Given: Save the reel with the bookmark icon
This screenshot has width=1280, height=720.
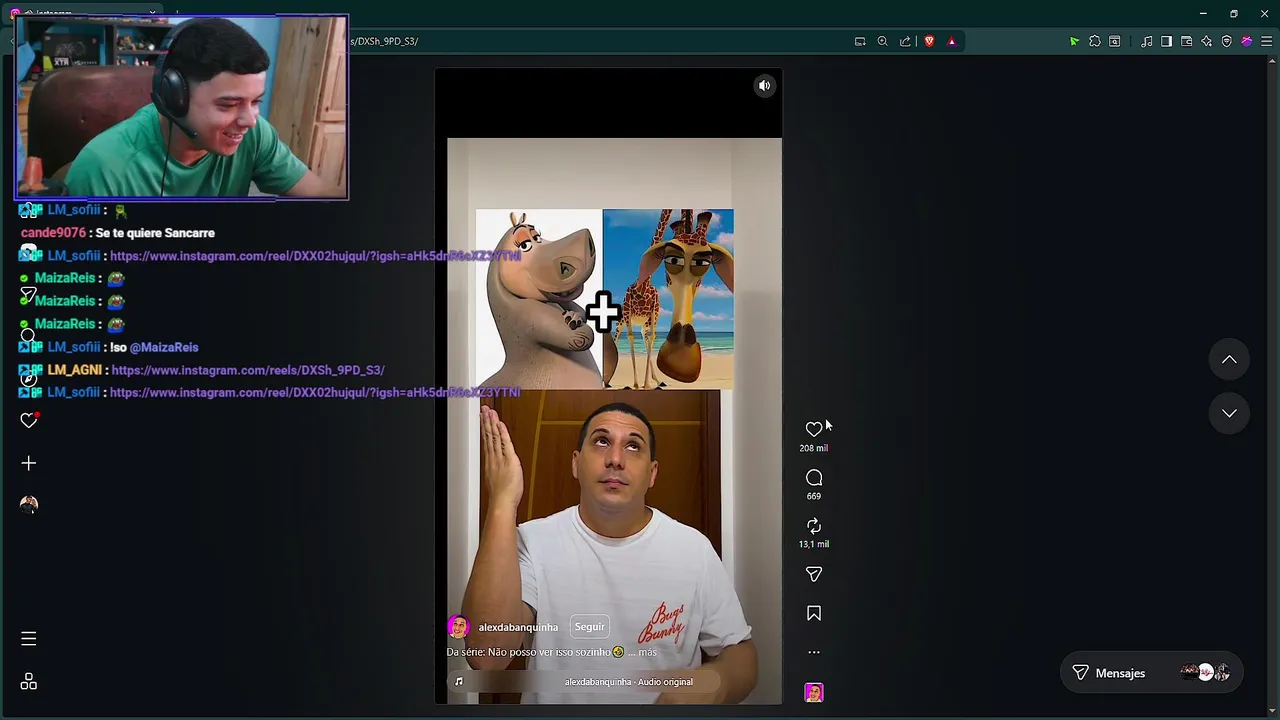Looking at the screenshot, I should [x=814, y=613].
